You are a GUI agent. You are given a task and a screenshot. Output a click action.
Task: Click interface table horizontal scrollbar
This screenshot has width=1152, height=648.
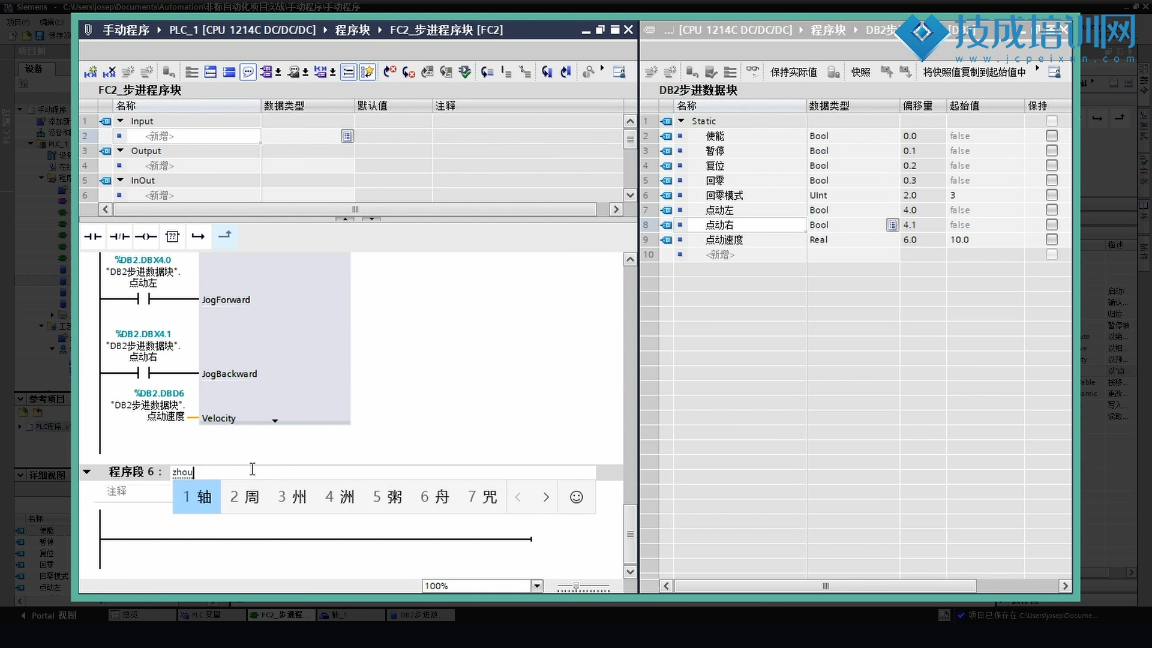pyautogui.click(x=355, y=209)
